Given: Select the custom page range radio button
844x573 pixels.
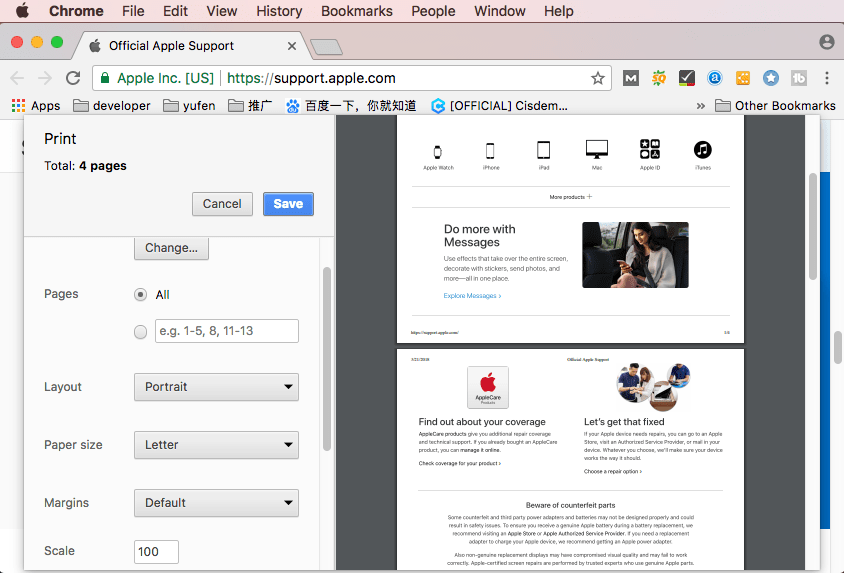Looking at the screenshot, I should coord(141,332).
